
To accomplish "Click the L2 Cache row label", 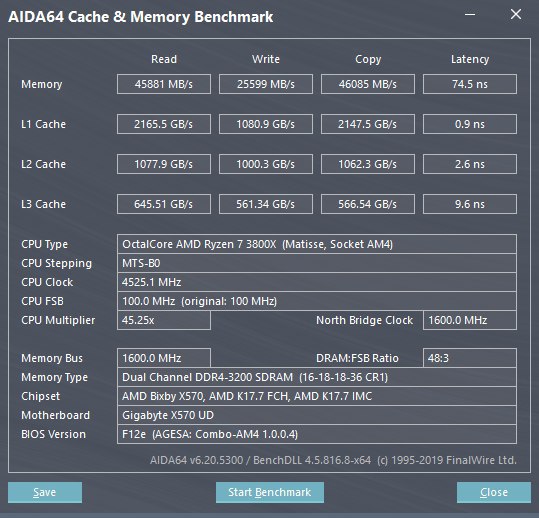I will tap(43, 164).
